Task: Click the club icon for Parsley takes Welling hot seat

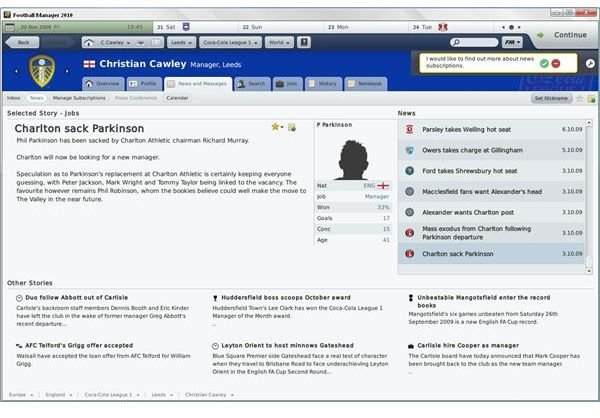Action: pos(409,129)
